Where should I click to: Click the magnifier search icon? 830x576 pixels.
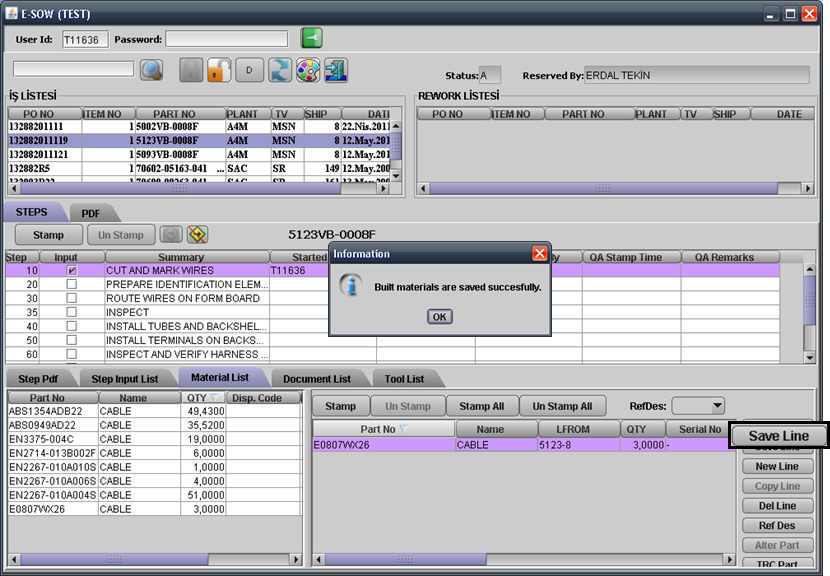(x=151, y=70)
